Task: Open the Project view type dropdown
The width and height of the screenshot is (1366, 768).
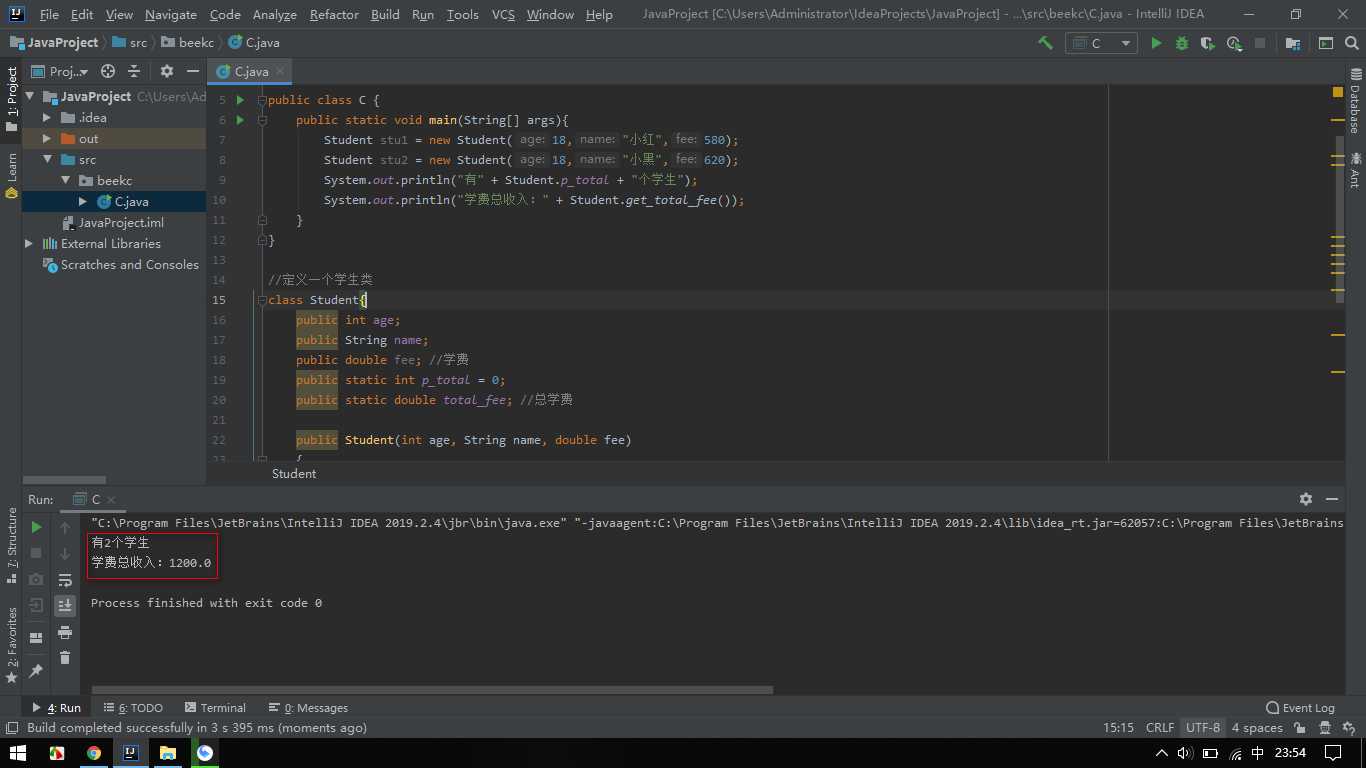Action: click(x=60, y=71)
